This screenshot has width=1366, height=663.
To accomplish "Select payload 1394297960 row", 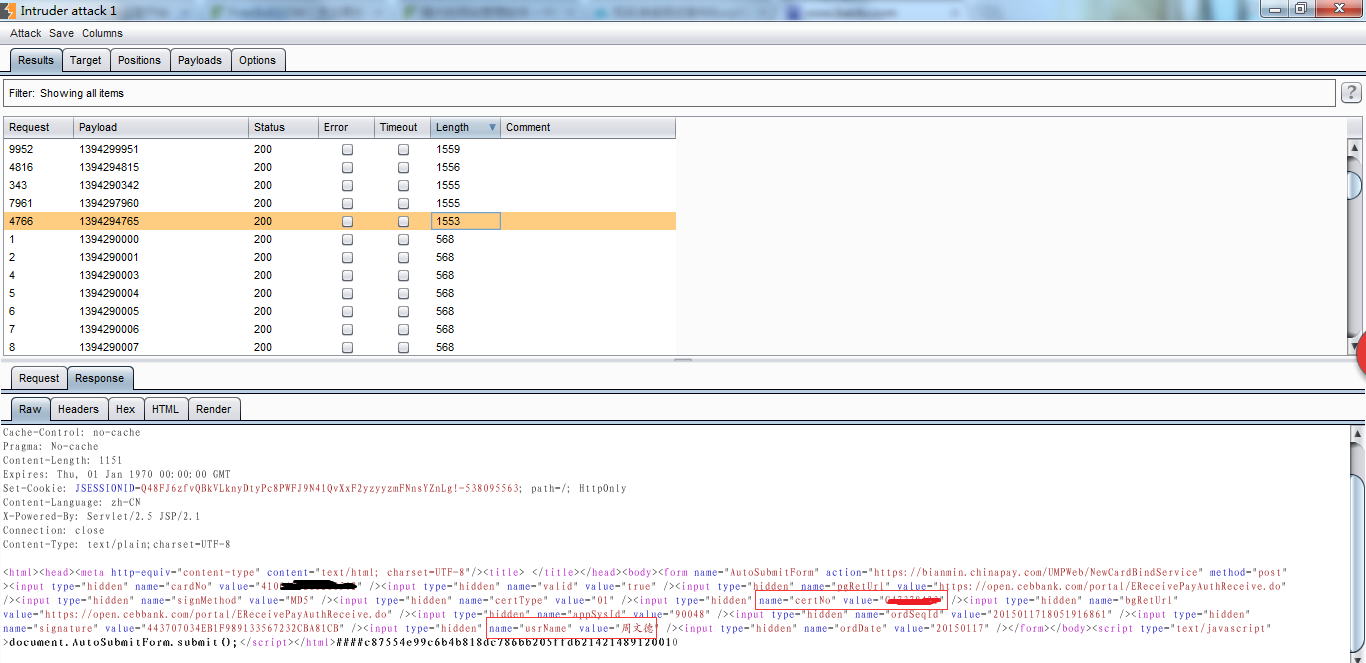I will 340,203.
